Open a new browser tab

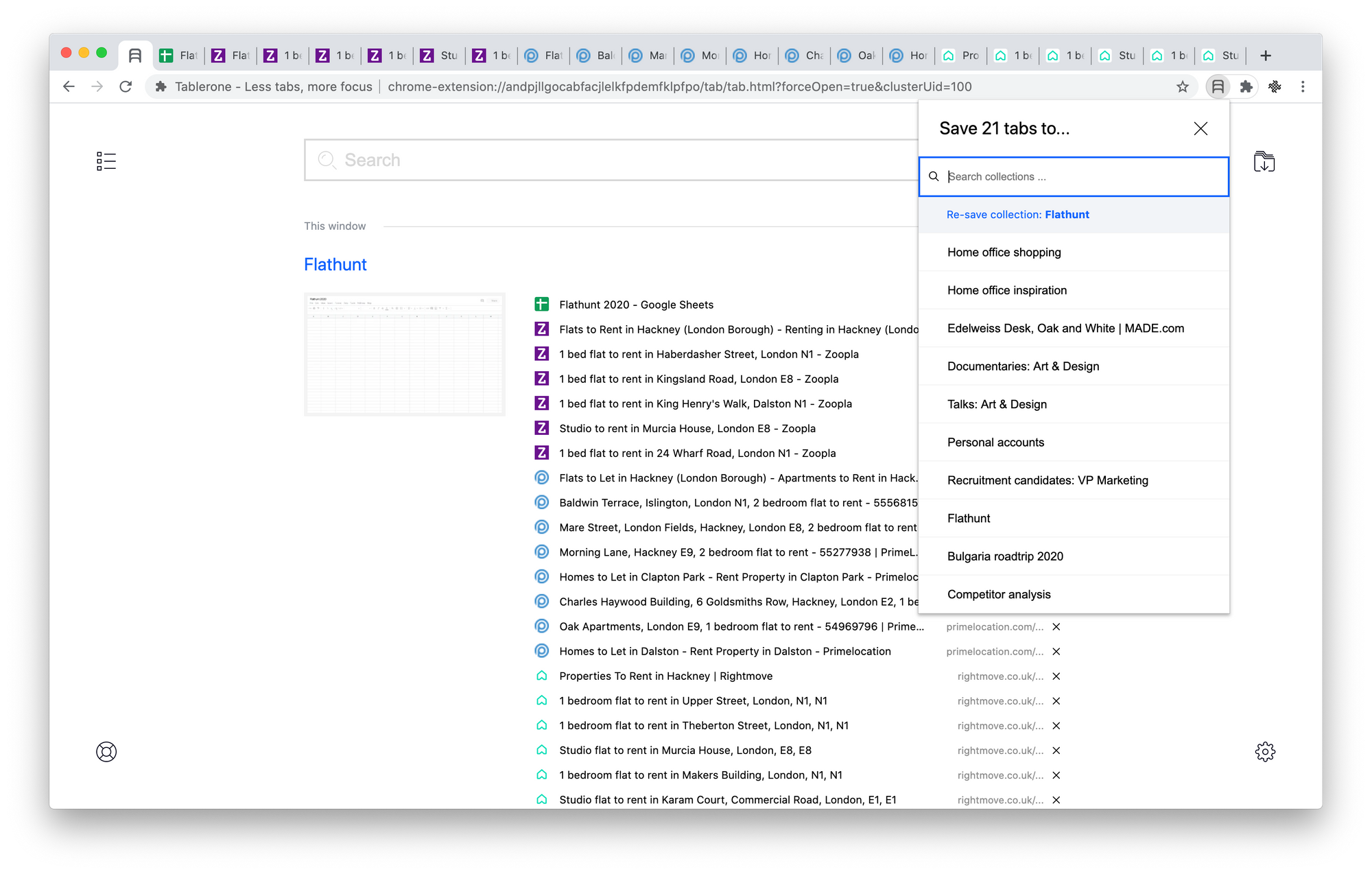pos(1266,56)
